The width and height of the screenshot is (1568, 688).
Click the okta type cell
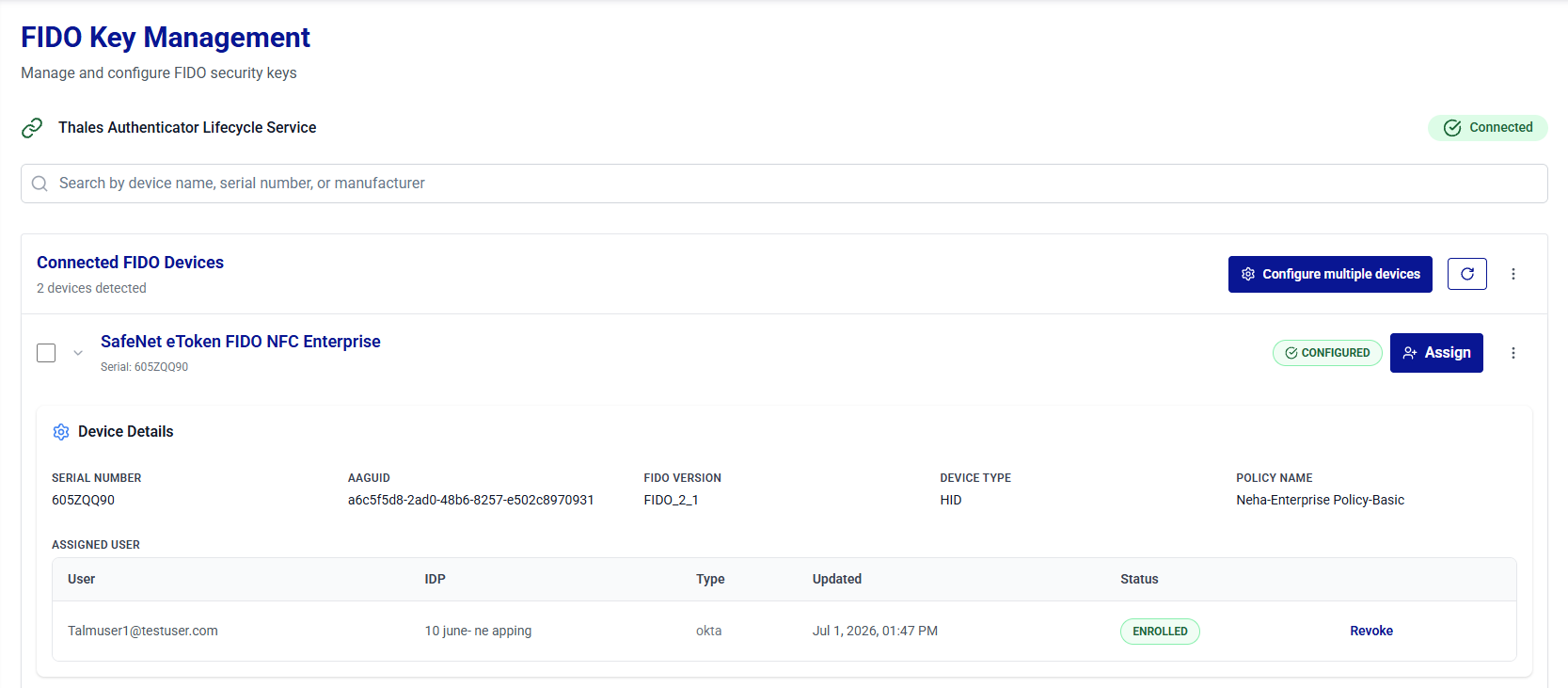click(x=708, y=631)
